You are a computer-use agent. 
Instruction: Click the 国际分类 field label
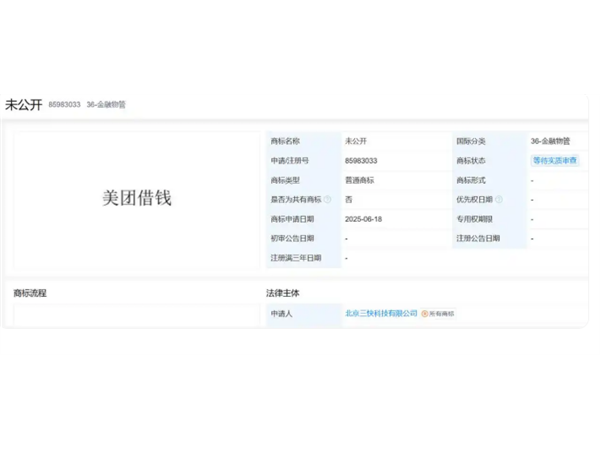tap(471, 141)
